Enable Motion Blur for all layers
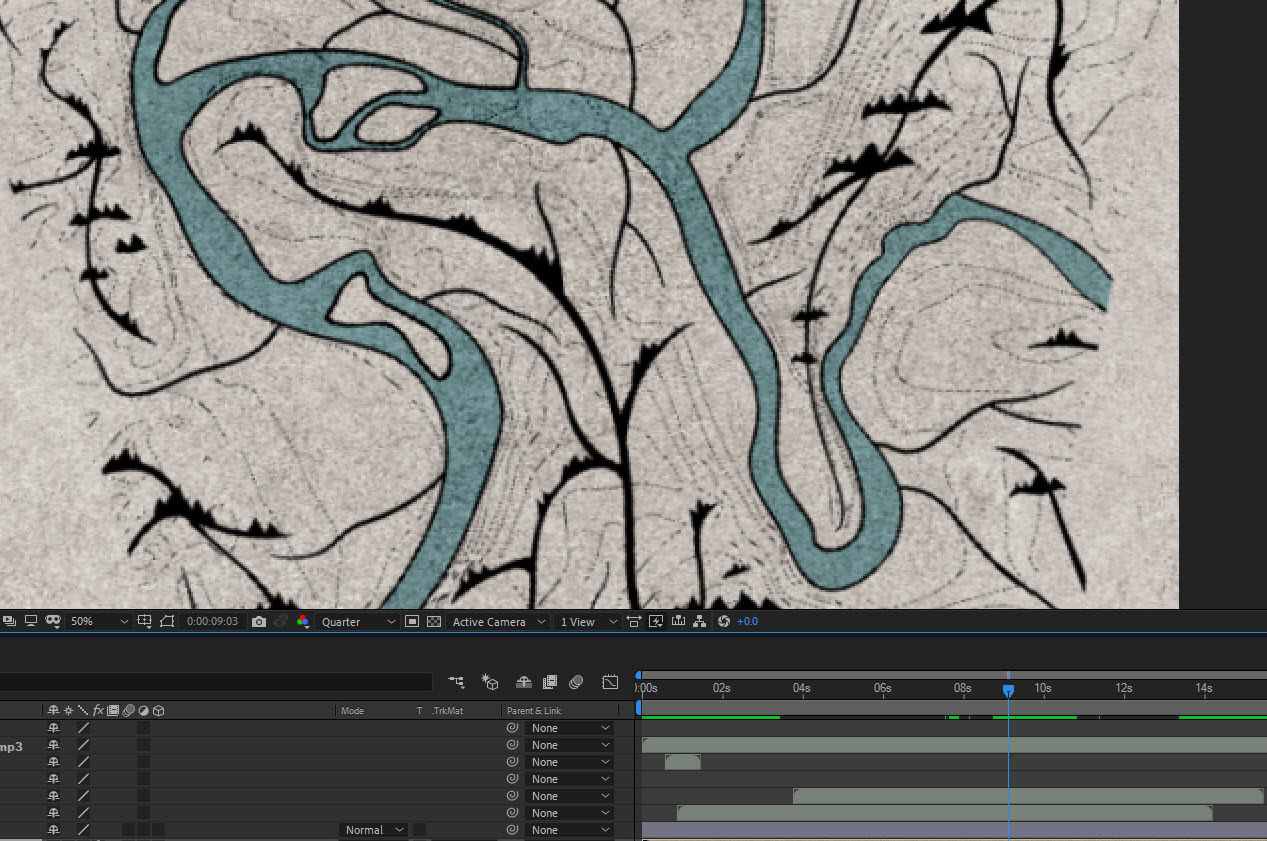This screenshot has width=1267, height=841. tap(576, 682)
